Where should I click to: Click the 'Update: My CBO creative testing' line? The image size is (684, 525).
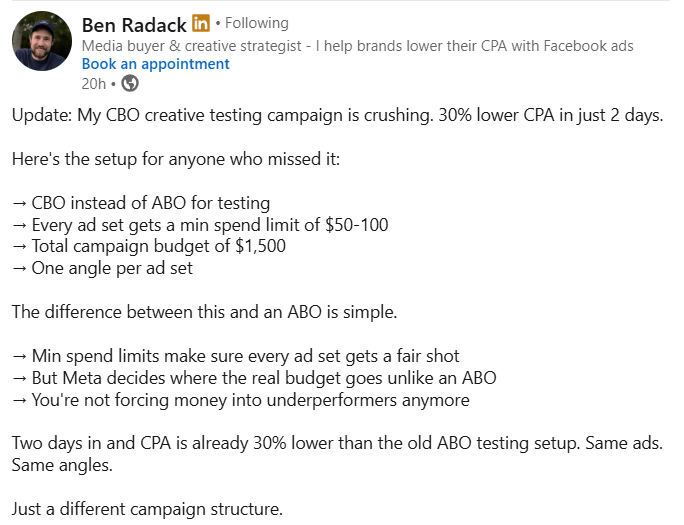(x=337, y=115)
